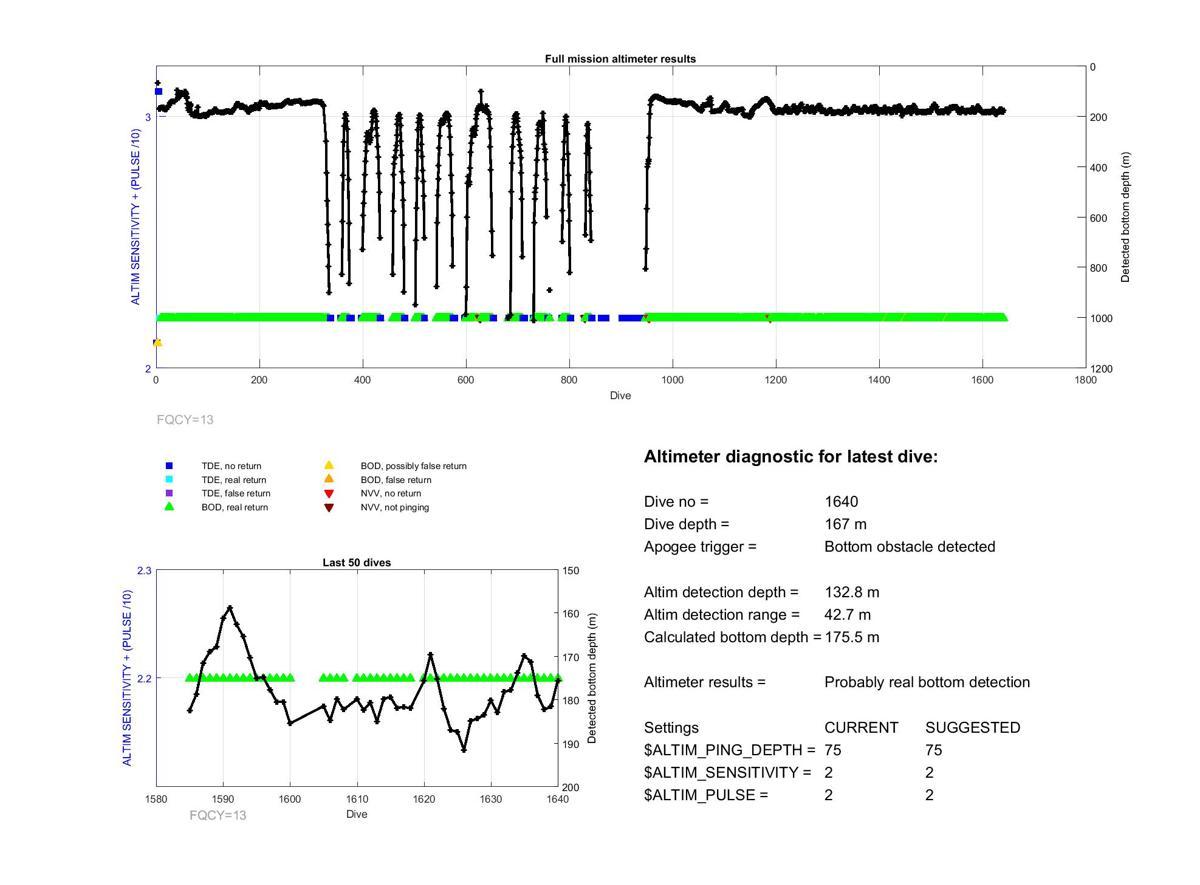
Task: Click the blue square TDE no return legend marker
Action: 169,466
